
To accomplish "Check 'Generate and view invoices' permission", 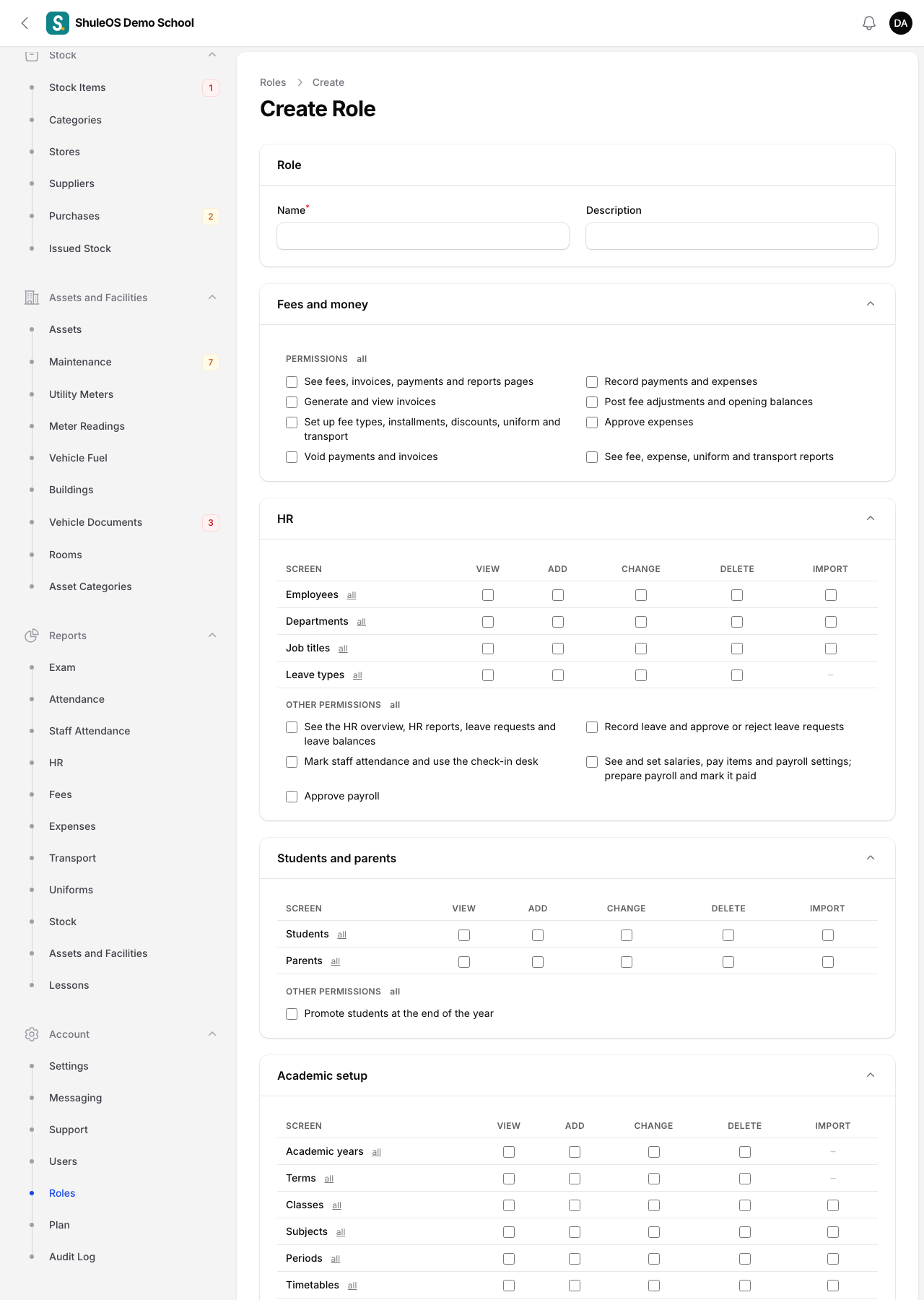I will click(x=292, y=402).
